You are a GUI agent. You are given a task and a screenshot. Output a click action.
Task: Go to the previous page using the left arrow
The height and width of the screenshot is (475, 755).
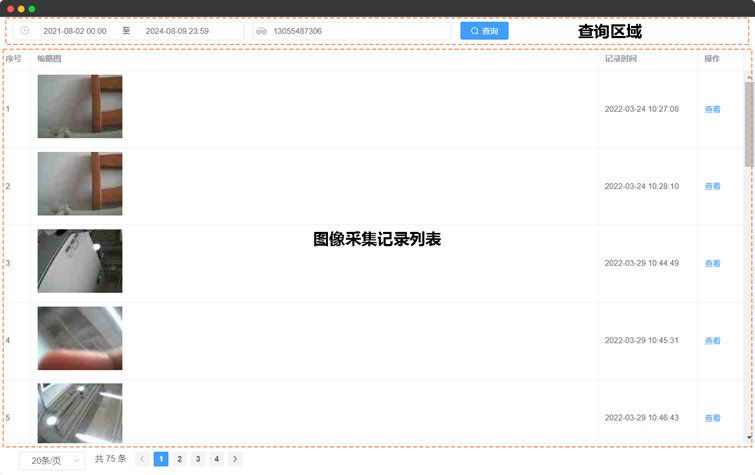tap(142, 459)
